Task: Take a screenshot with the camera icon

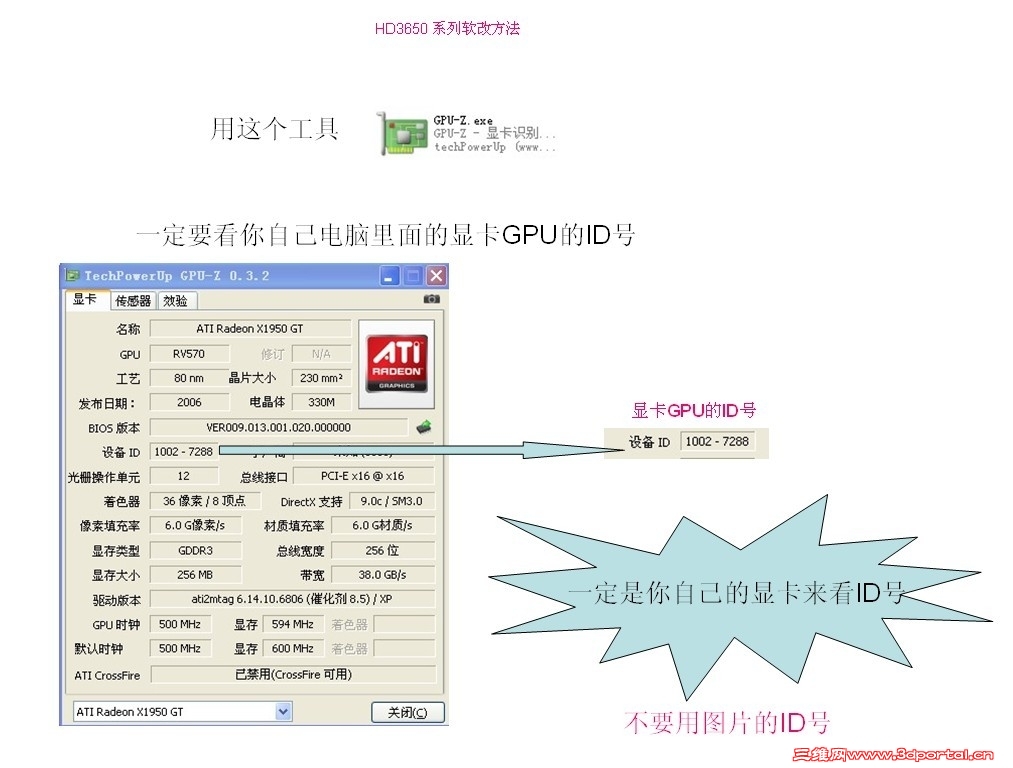Action: click(432, 298)
